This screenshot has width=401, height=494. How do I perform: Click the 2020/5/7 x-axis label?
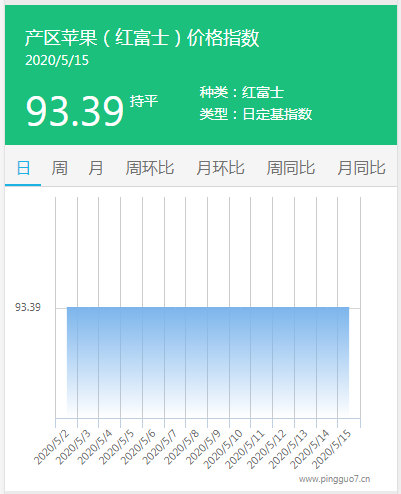pyautogui.click(x=160, y=448)
